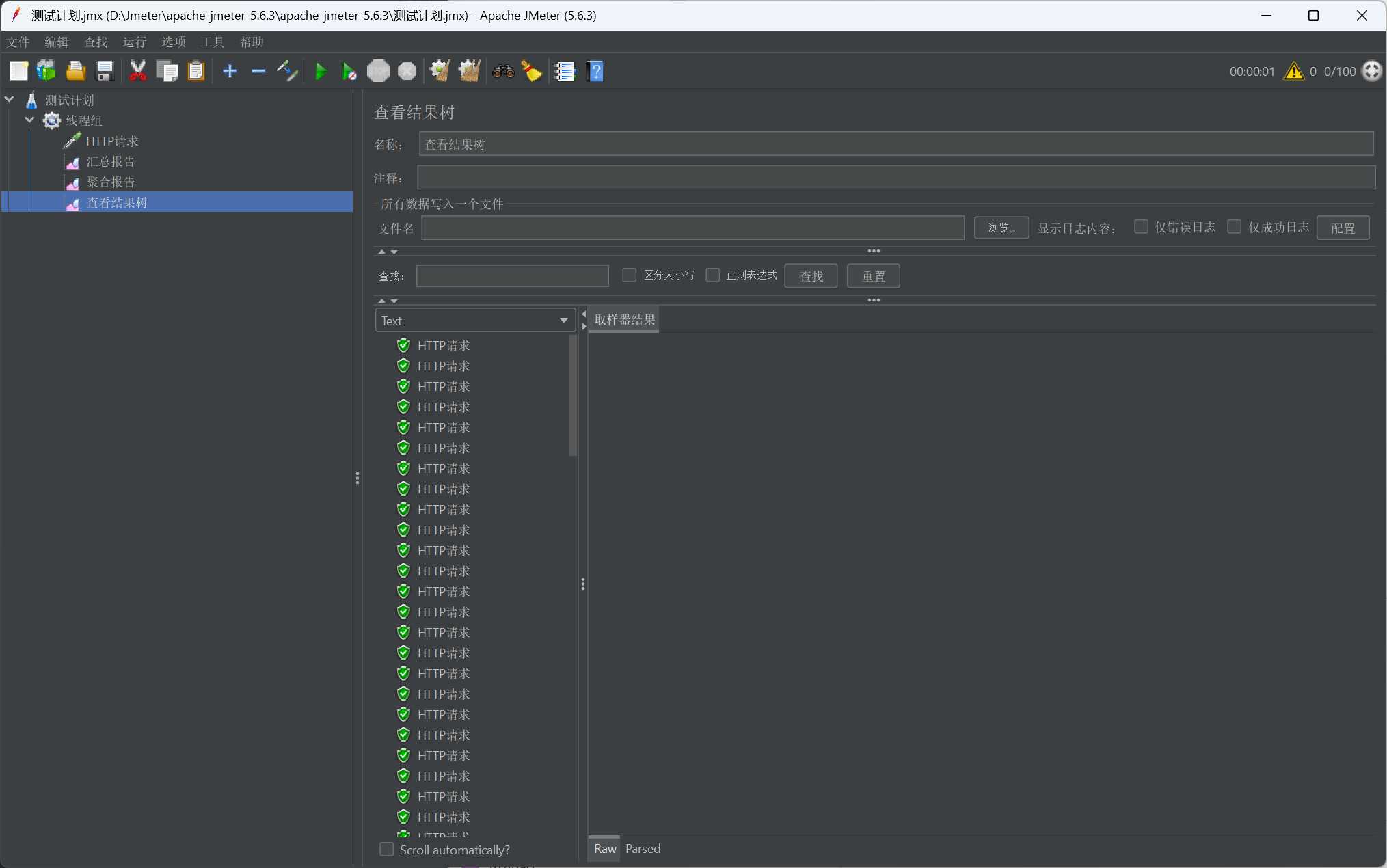Image resolution: width=1387 pixels, height=868 pixels.
Task: Collapse the 线程组 tree node
Action: coord(29,120)
